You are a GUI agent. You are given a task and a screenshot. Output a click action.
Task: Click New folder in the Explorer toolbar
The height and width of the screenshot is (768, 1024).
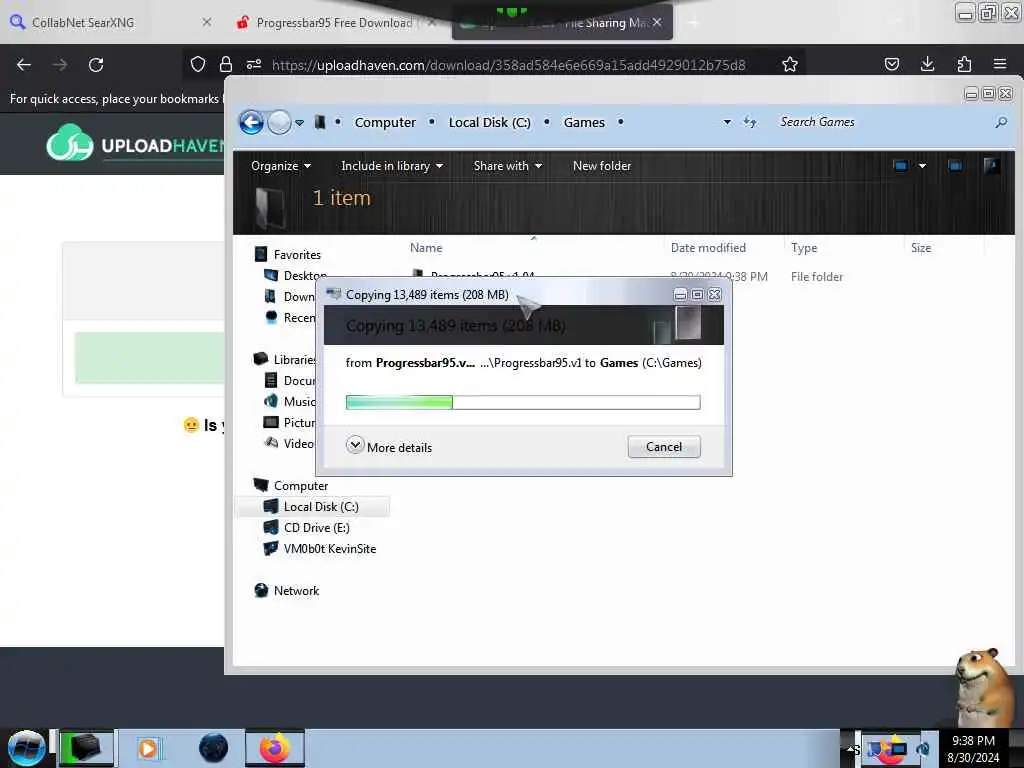(x=601, y=166)
